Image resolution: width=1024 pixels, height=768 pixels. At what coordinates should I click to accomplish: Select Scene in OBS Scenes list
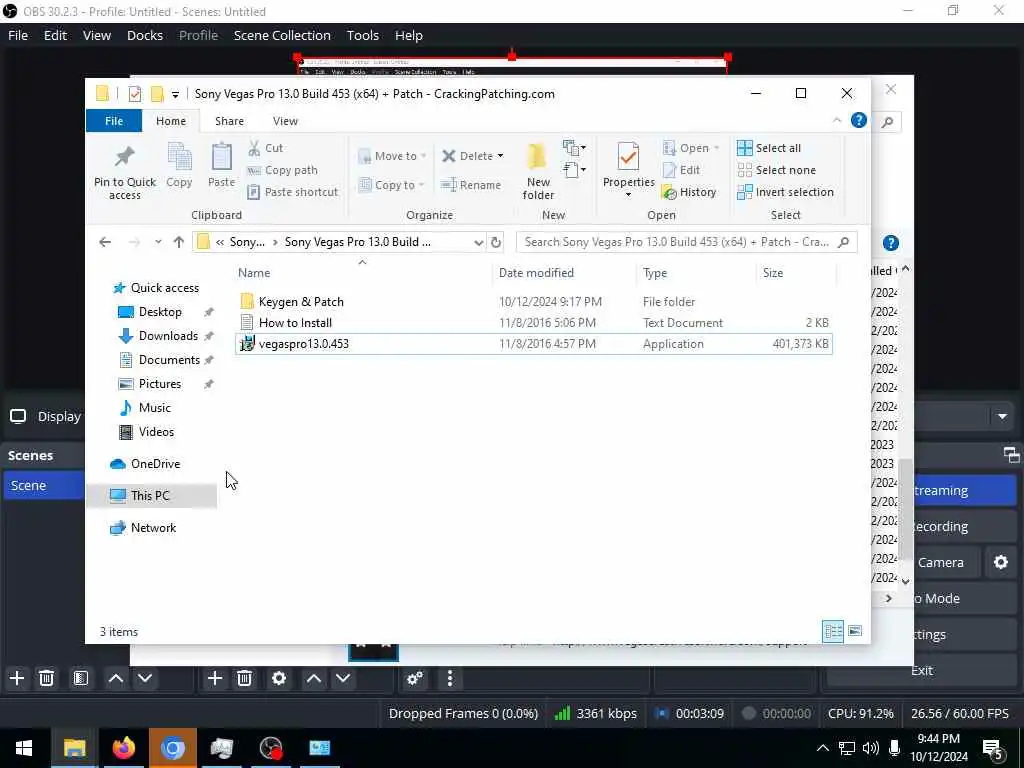coord(43,486)
